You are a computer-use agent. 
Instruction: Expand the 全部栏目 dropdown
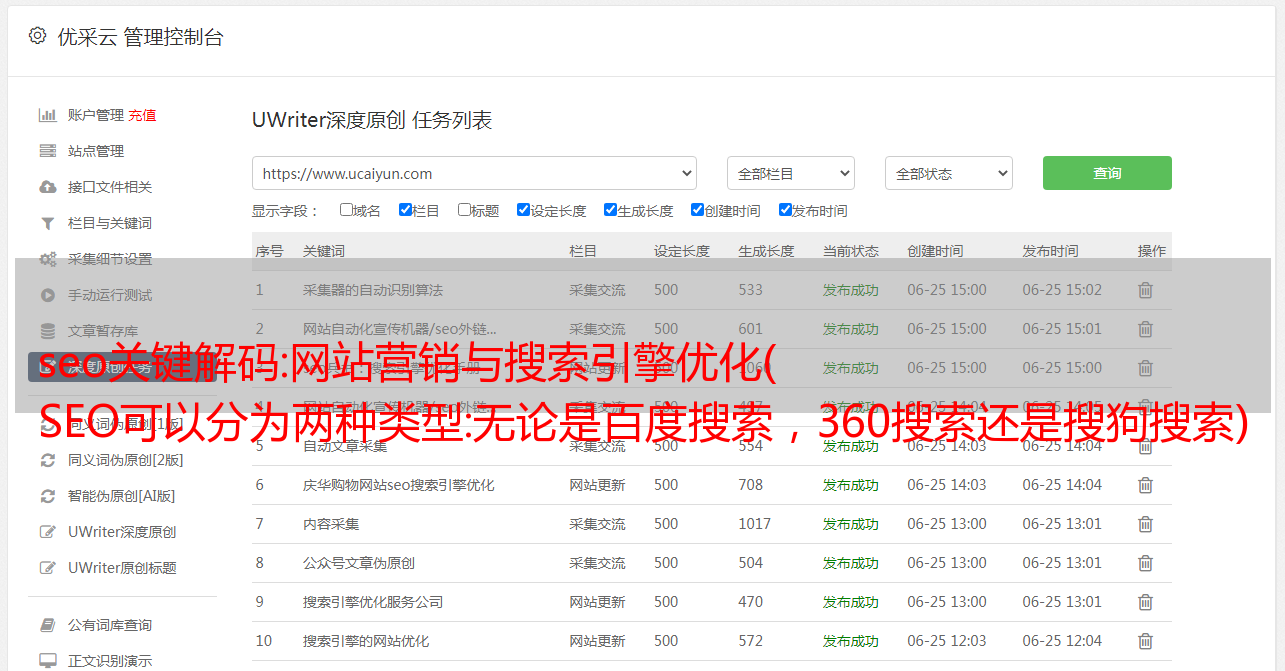pos(791,173)
